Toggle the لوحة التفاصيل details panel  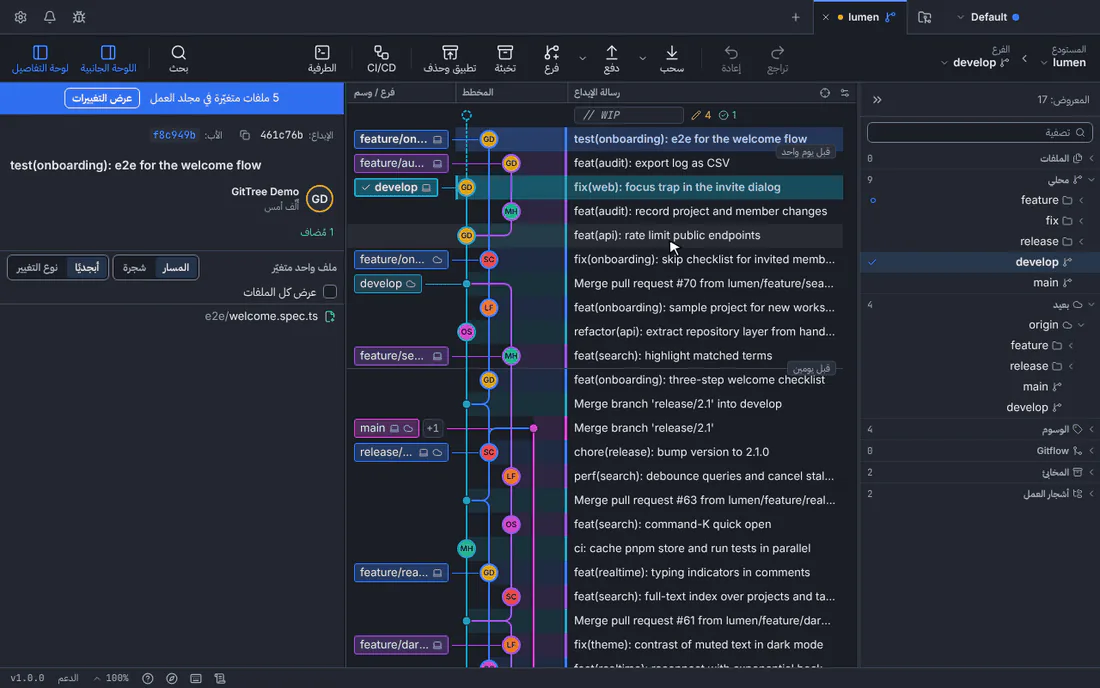point(40,59)
